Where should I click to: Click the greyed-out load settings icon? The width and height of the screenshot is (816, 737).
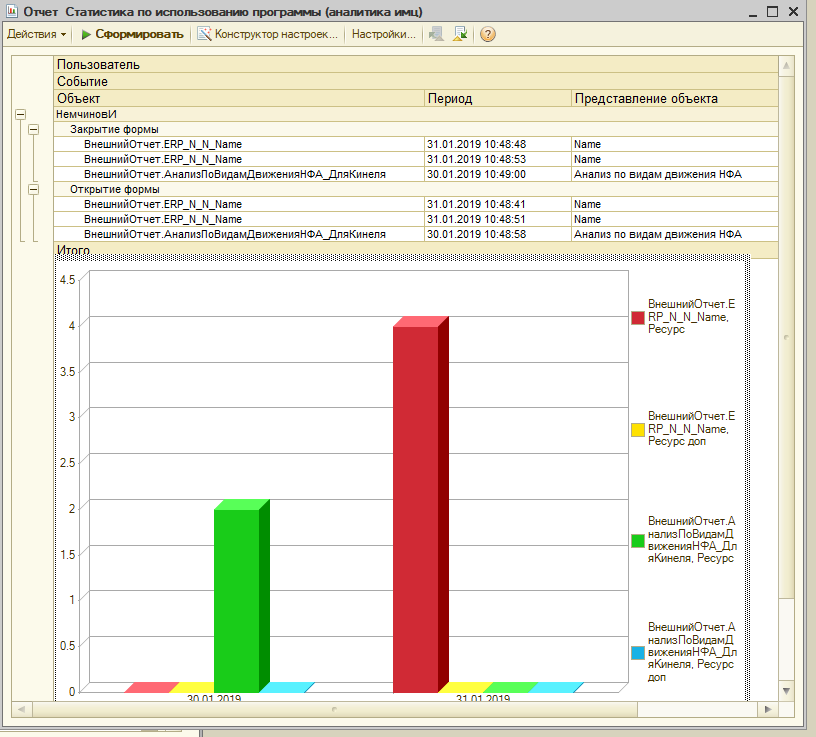click(435, 34)
